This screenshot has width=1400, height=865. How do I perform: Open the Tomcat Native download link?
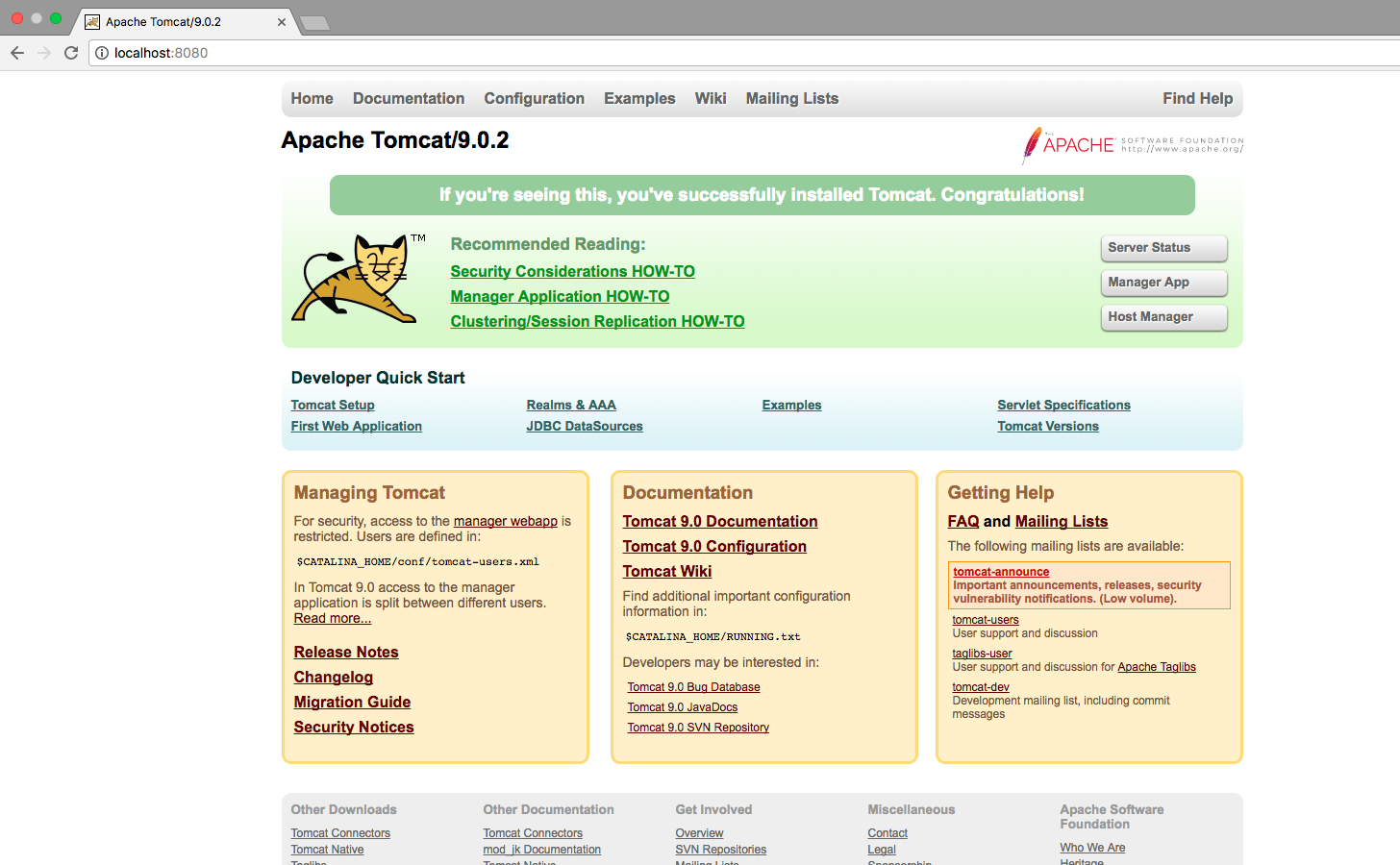tap(328, 850)
